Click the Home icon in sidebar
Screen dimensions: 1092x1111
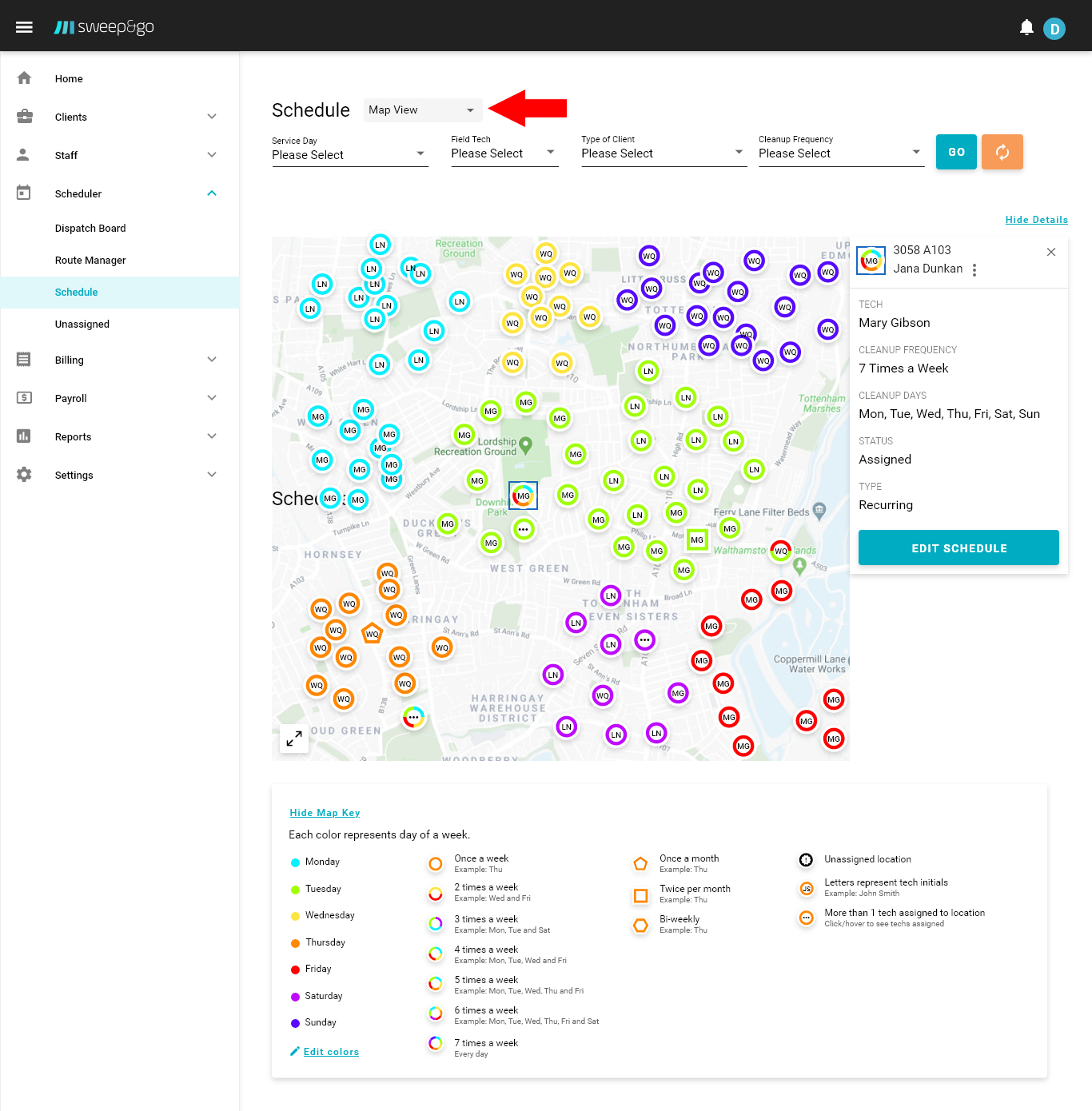click(x=24, y=78)
